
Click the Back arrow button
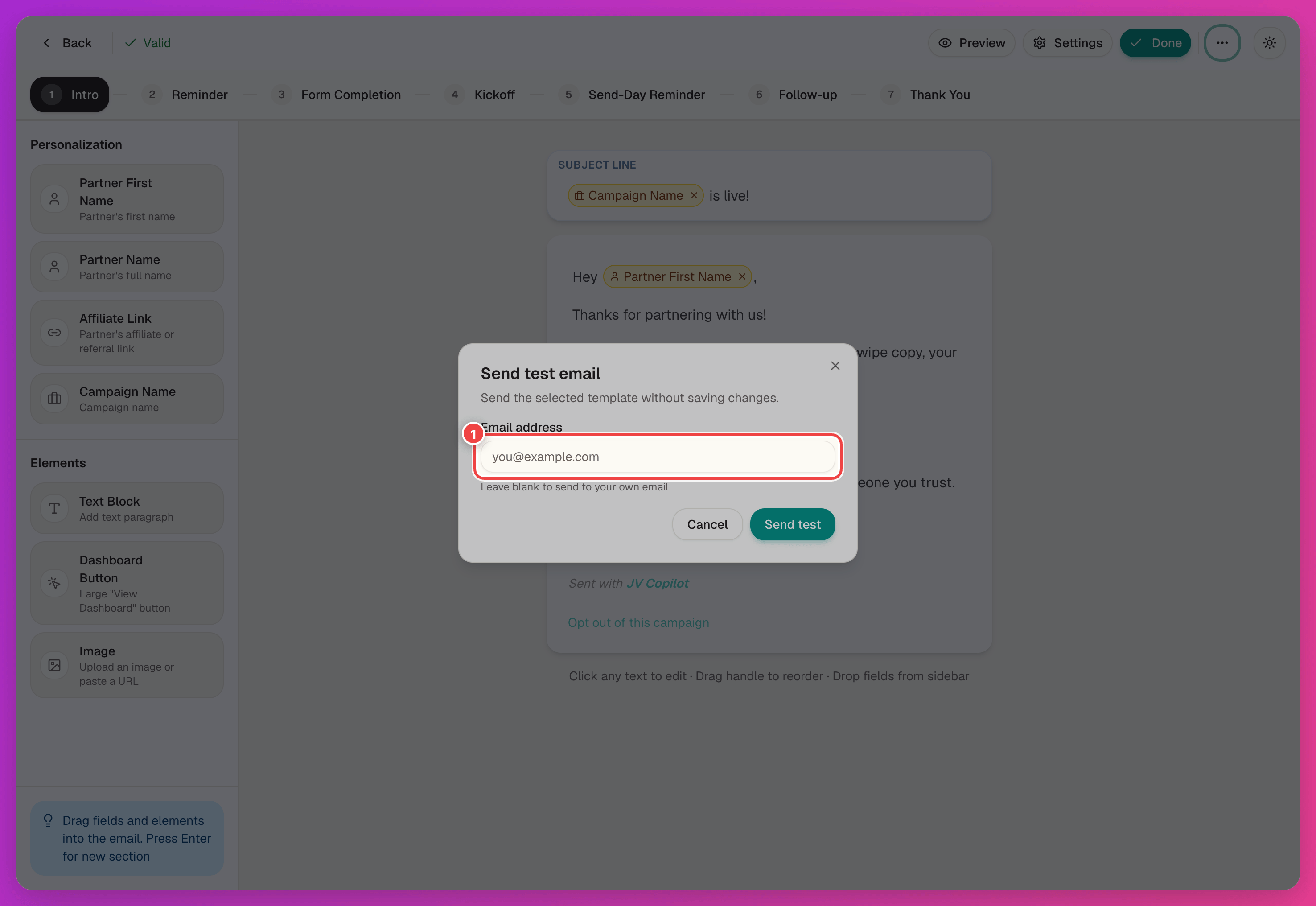click(x=67, y=43)
